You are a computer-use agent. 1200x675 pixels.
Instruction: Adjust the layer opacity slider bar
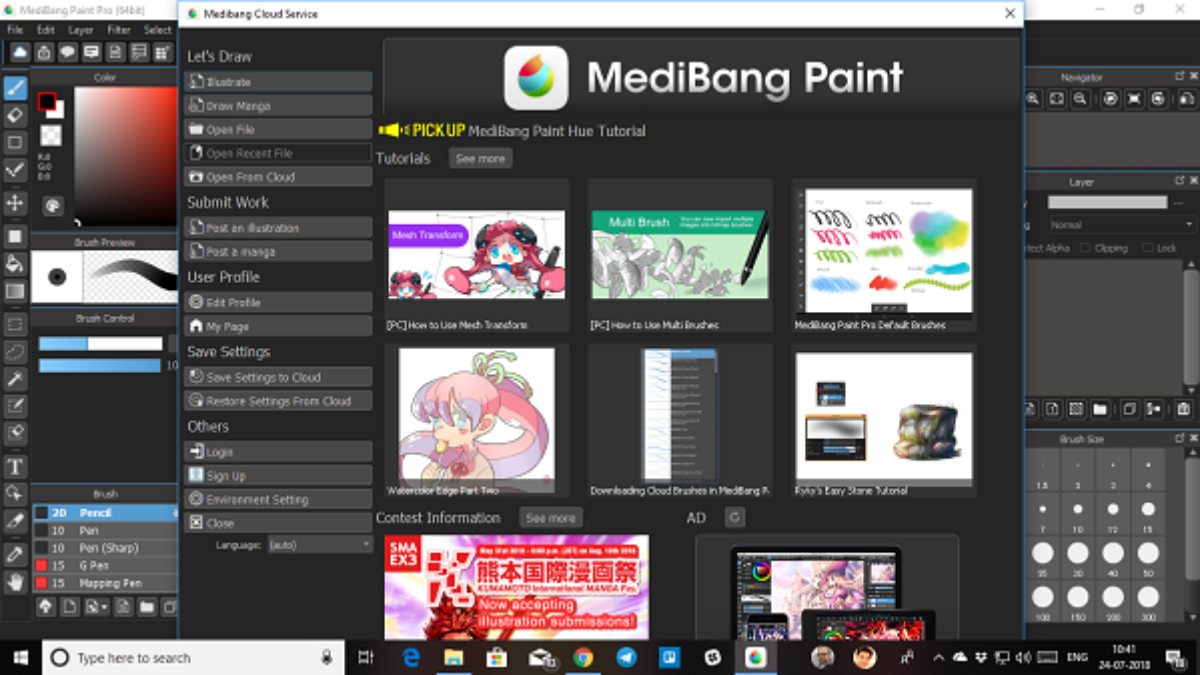point(1107,202)
